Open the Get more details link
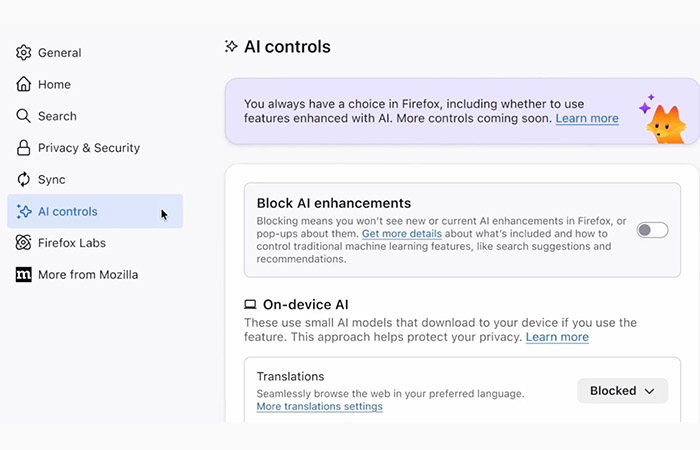 click(x=402, y=234)
